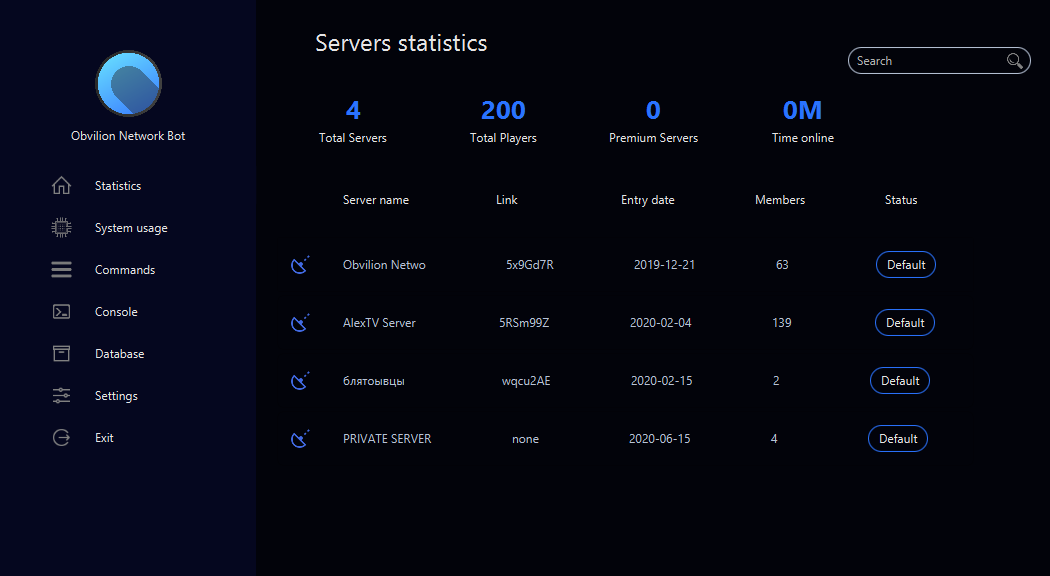Click the entry date 2020-02-15
The width and height of the screenshot is (1050, 576).
[x=662, y=380]
